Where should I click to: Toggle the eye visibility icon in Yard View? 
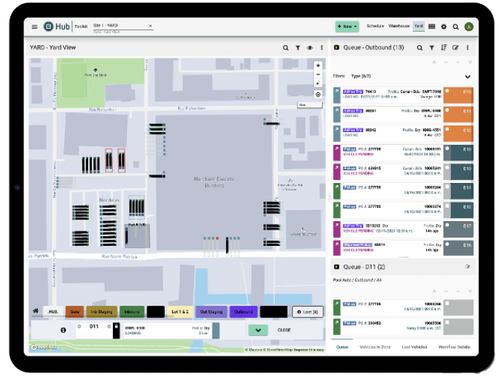[x=310, y=48]
